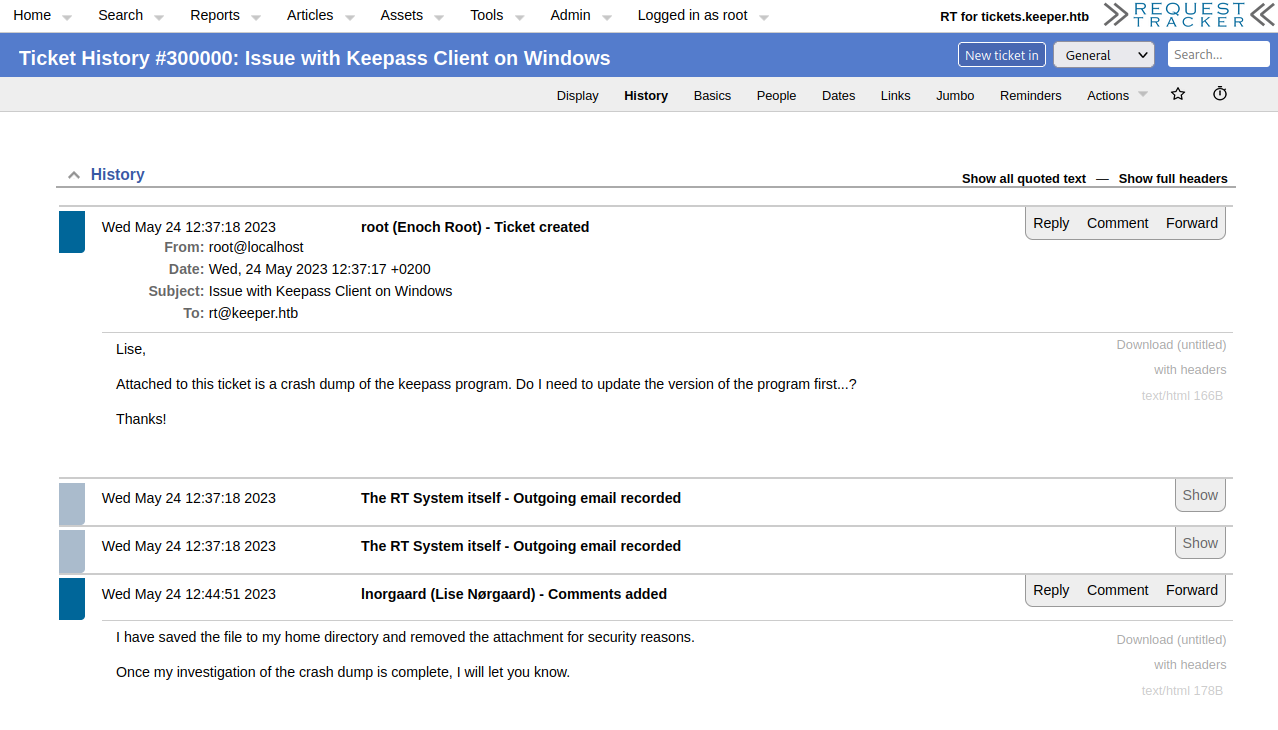Image resolution: width=1278 pixels, height=730 pixels.
Task: Click 'root (Enoch Root) - Ticket created' text
Action: coord(475,227)
